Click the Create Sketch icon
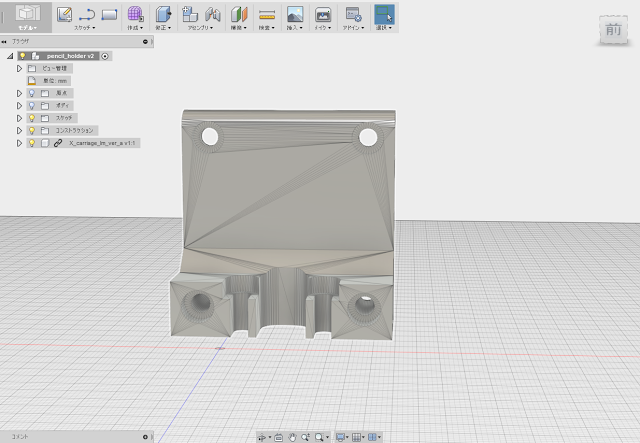The image size is (640, 443). [64, 14]
